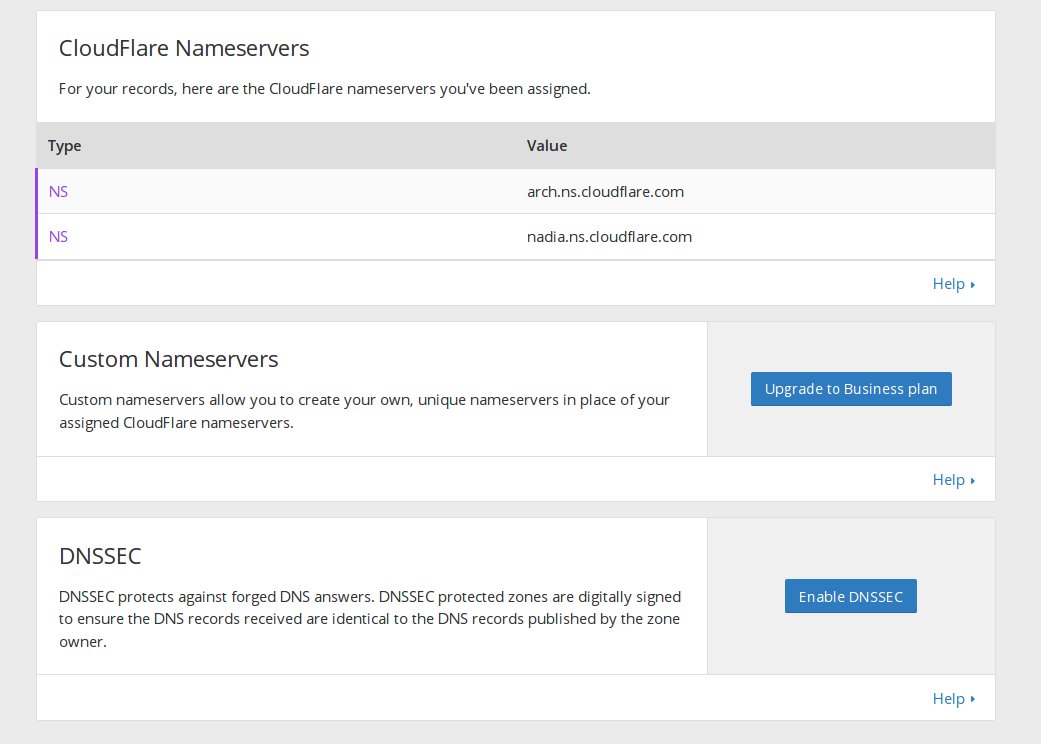This screenshot has height=744, width=1041.
Task: Open Help link in DNSSEC section
Action: 953,699
